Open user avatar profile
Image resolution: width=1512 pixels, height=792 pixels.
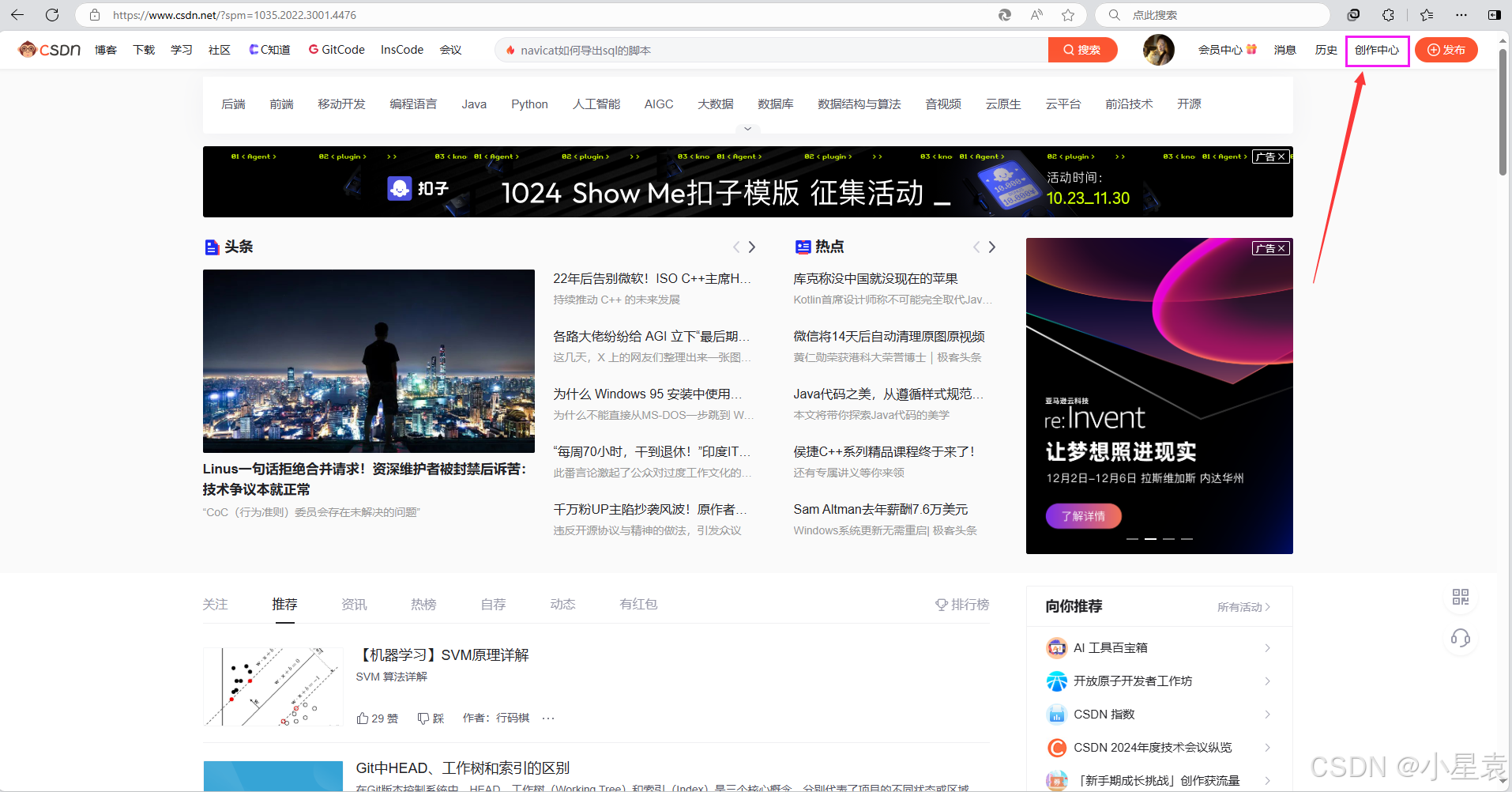click(x=1158, y=50)
